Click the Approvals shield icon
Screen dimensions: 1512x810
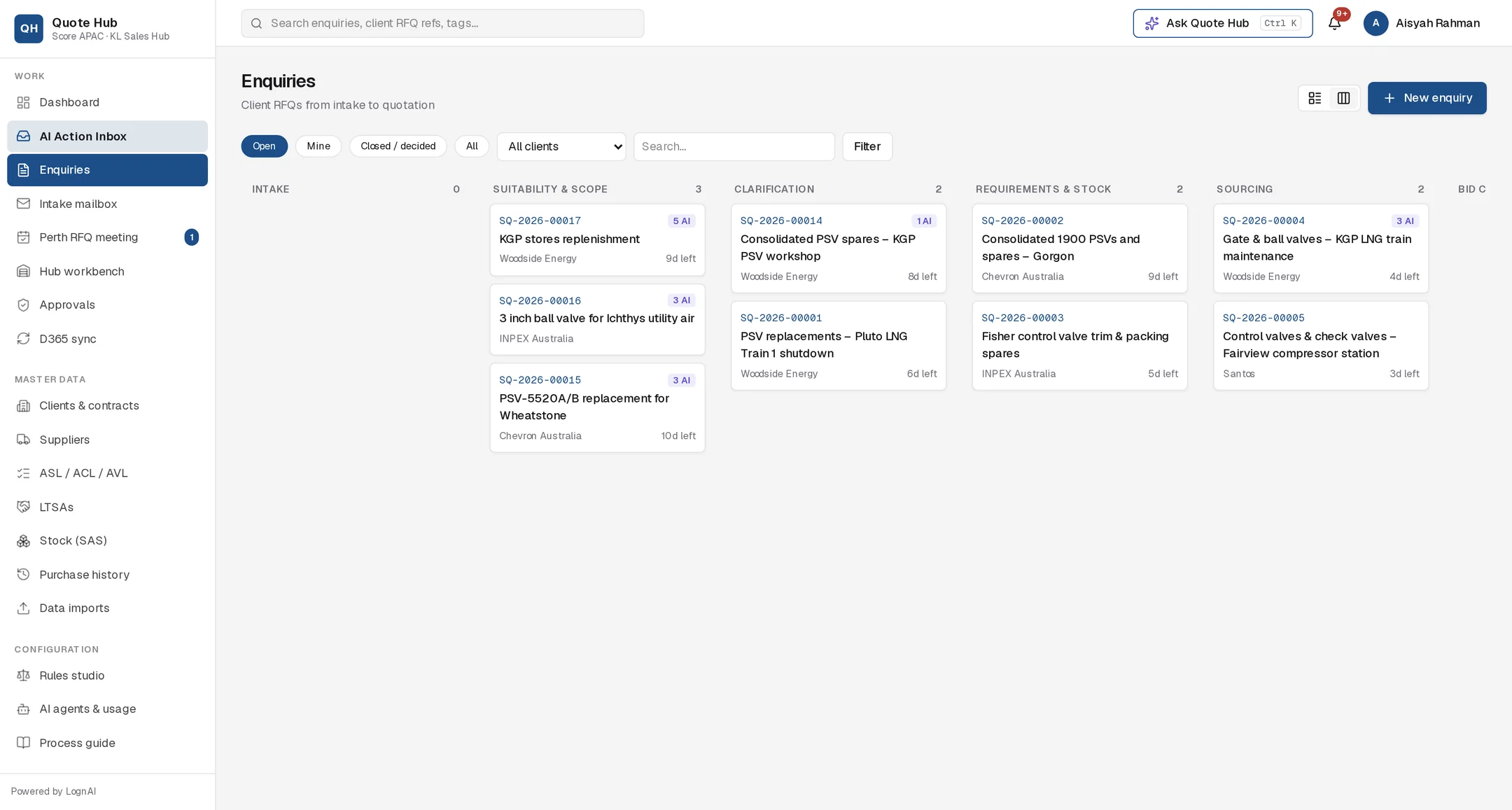(23, 305)
